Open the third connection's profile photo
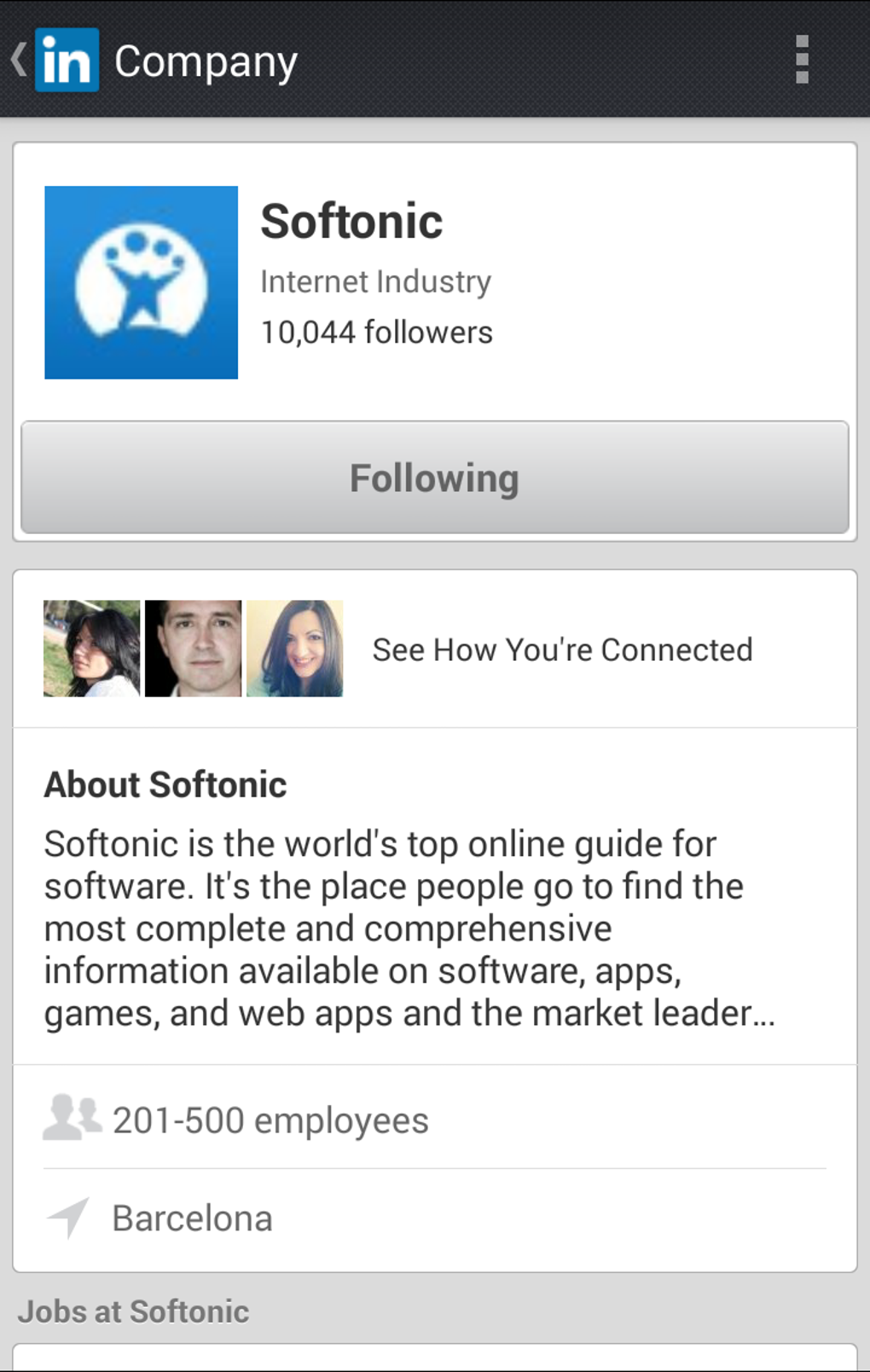Screen dimensions: 870x1372 (x=295, y=649)
